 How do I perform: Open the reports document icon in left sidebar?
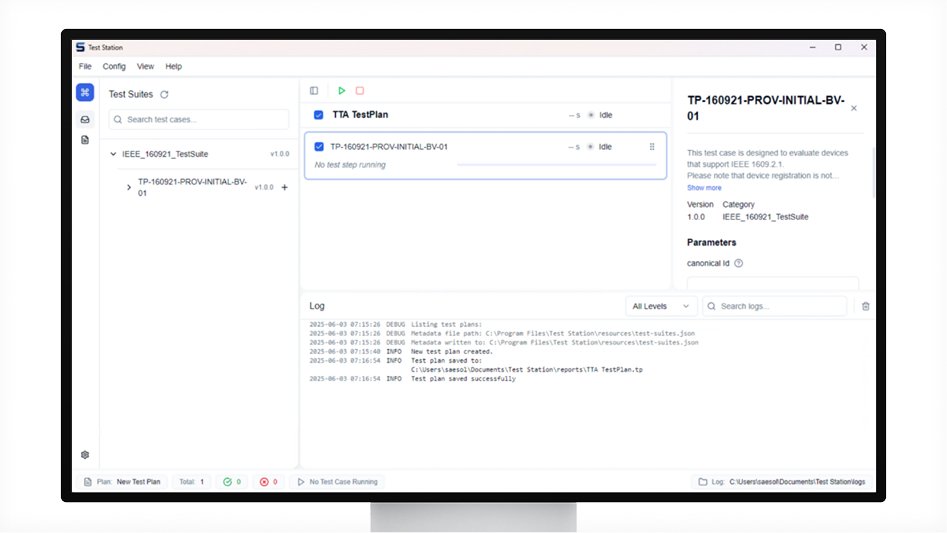point(85,140)
